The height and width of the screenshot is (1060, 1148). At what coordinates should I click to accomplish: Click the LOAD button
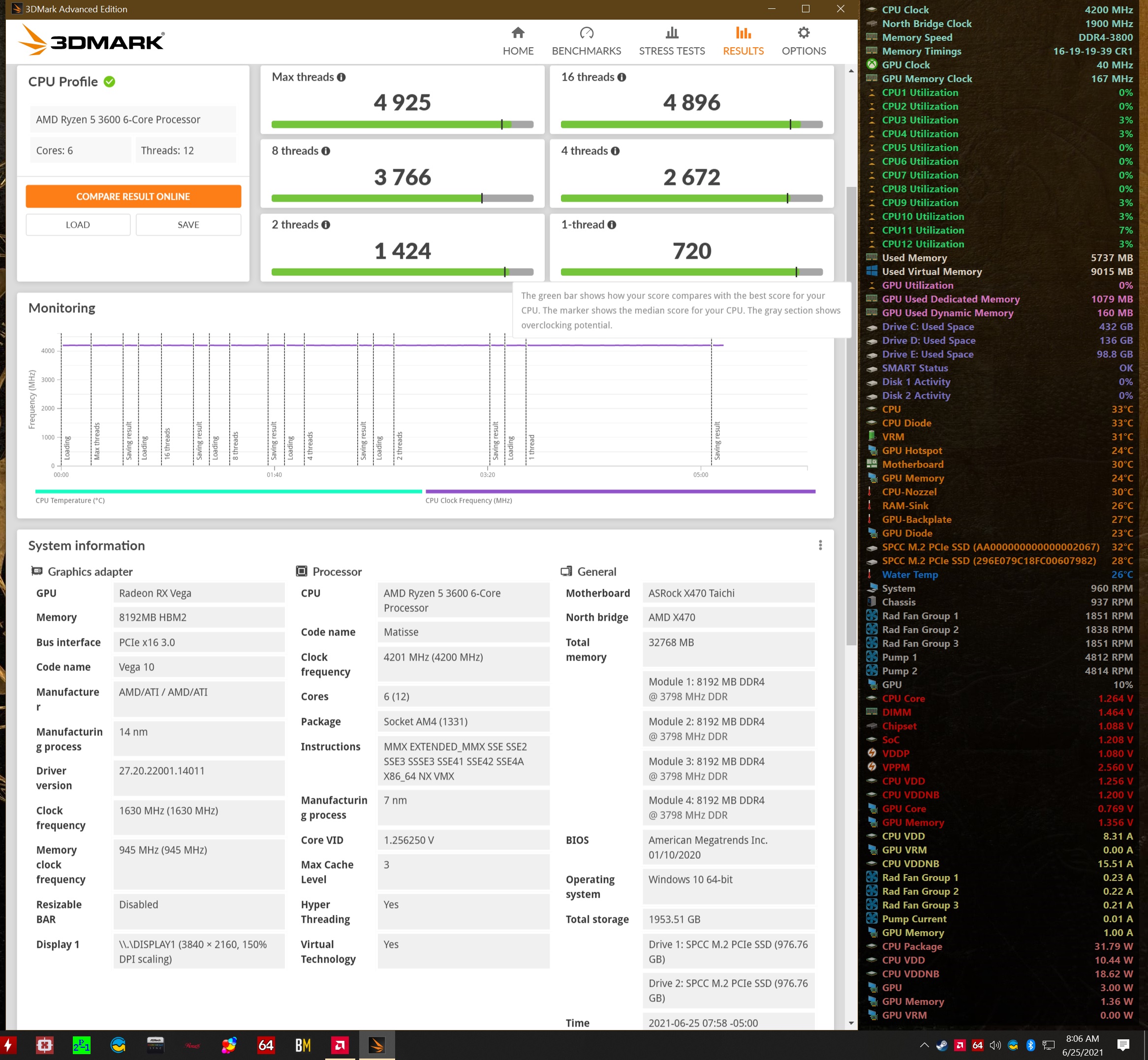[77, 225]
